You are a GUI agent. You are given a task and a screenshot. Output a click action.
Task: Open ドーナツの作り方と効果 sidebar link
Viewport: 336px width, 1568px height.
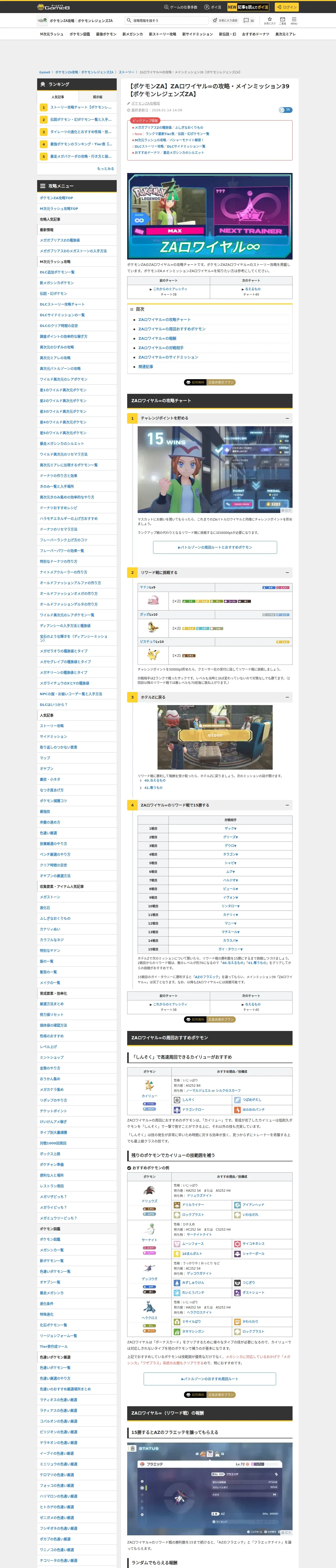click(59, 475)
